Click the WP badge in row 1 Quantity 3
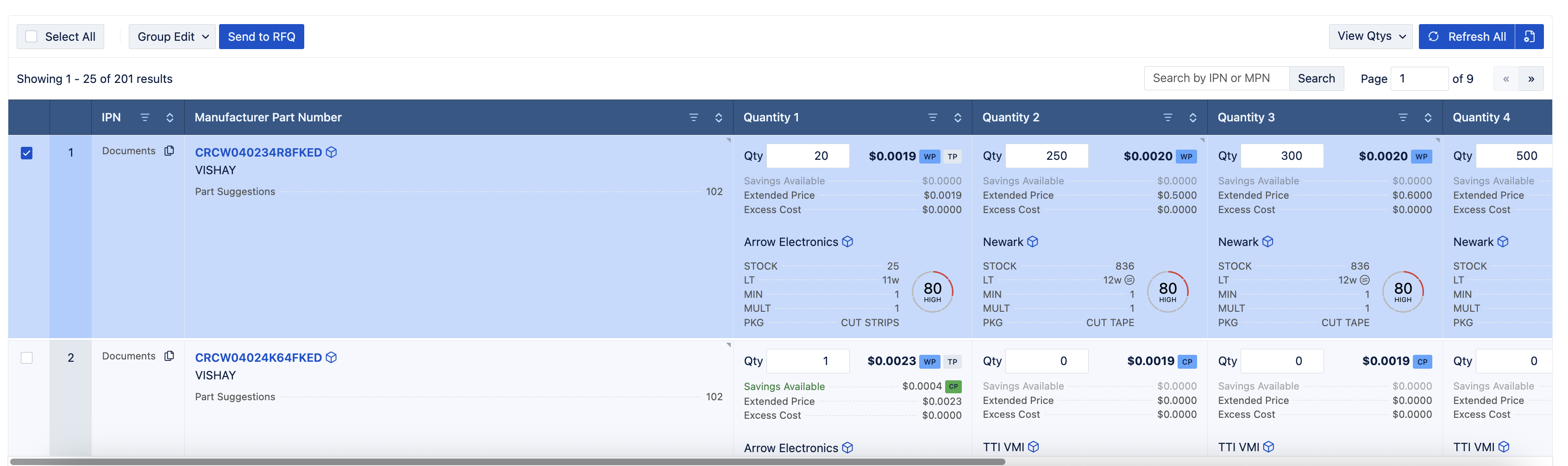 (x=1421, y=157)
